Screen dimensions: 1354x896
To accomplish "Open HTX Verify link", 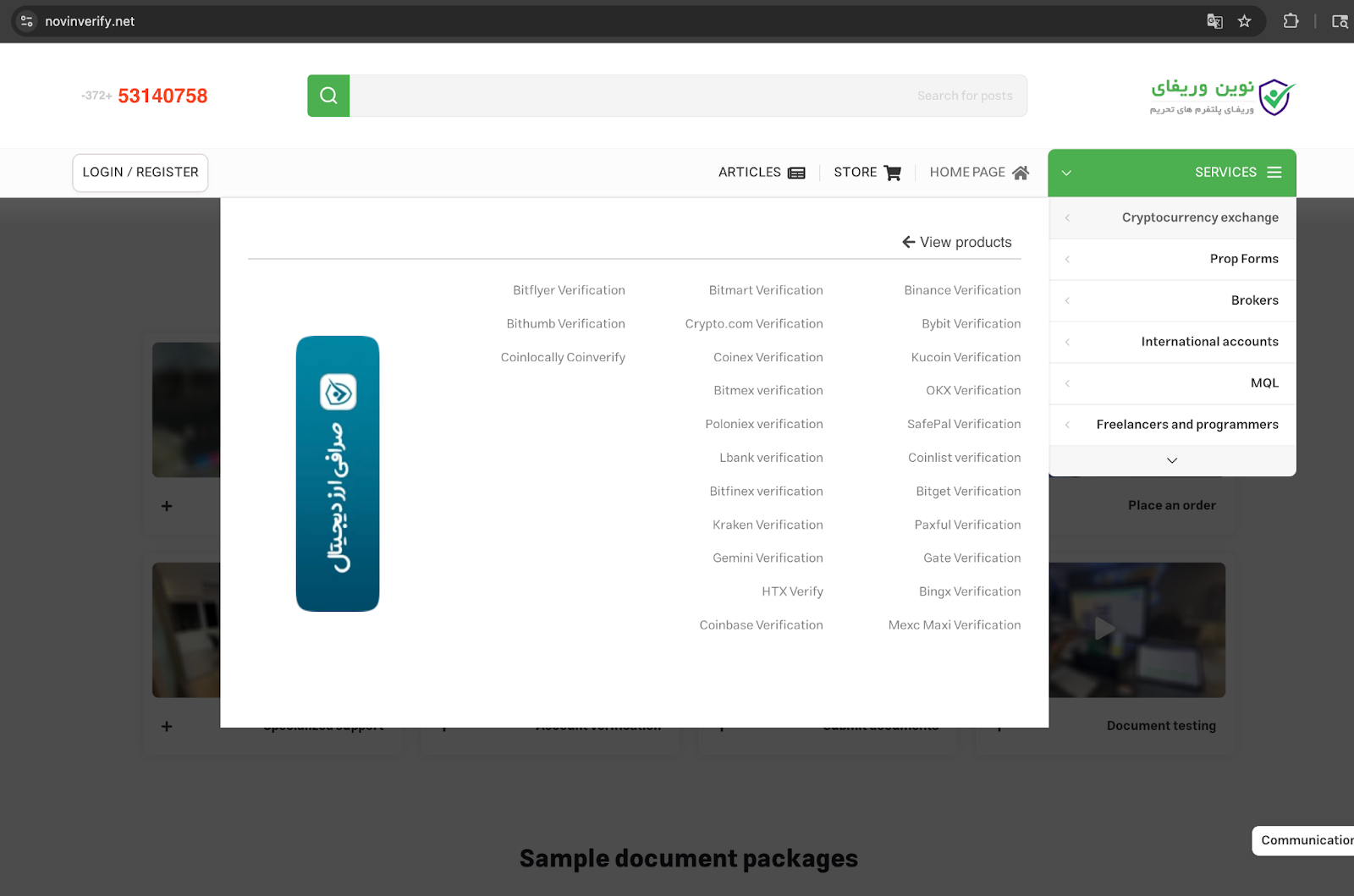I will 792,591.
